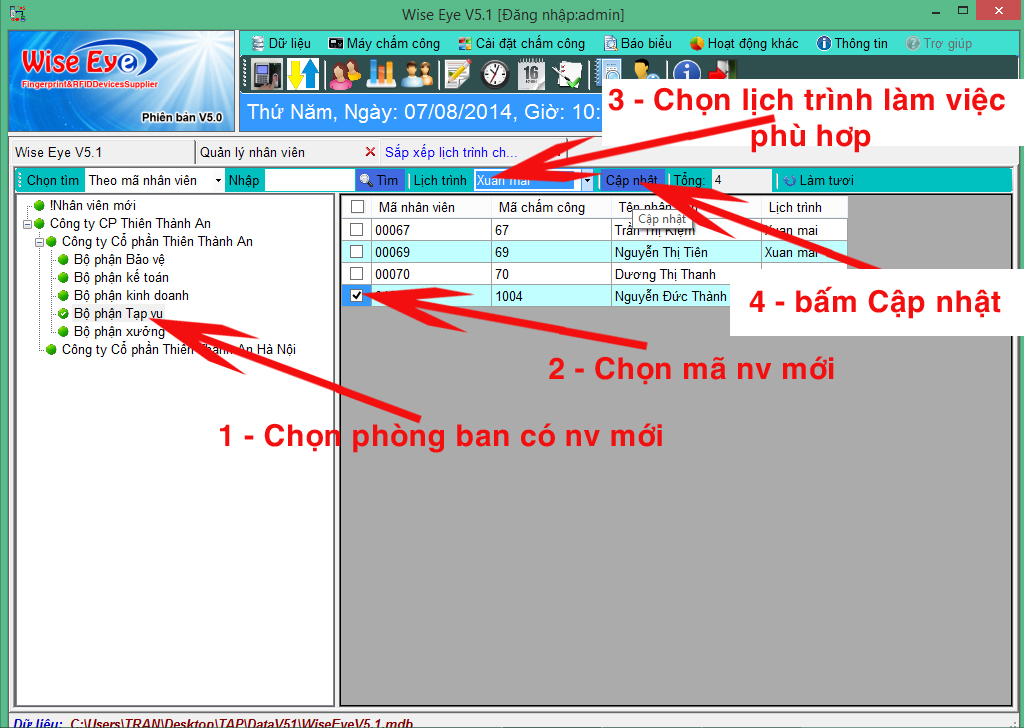The image size is (1024, 728).
Task: Collapse the Công ty CP Thiên Thành An node
Action: click(x=27, y=224)
